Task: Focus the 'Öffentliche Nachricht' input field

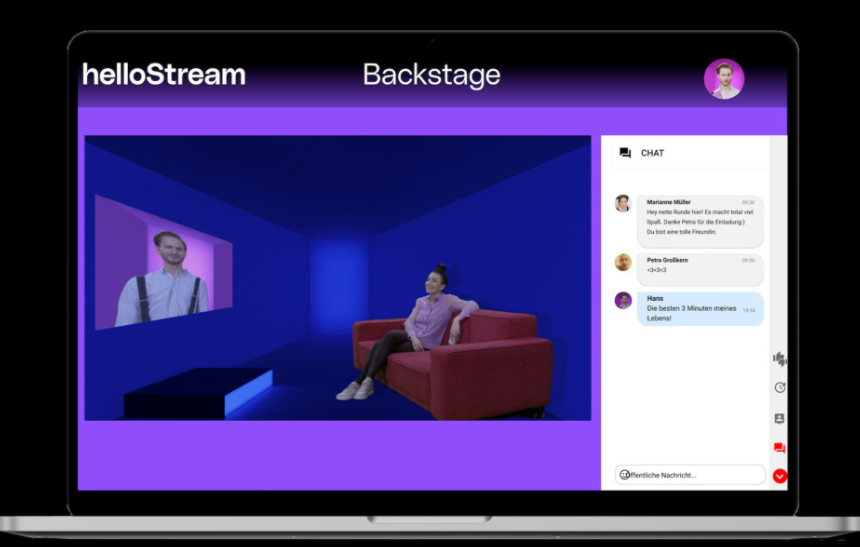Action: pos(690,475)
